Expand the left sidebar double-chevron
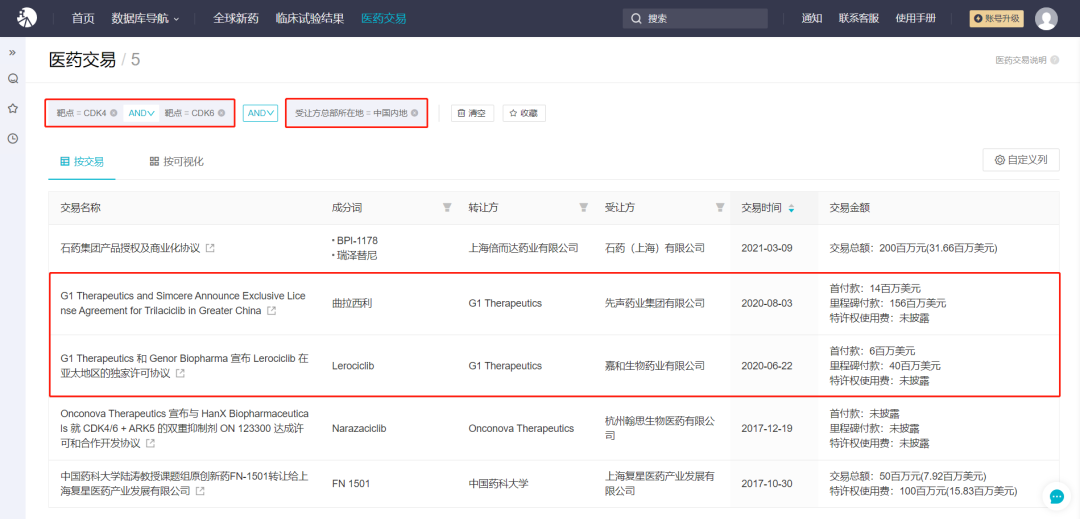Viewport: 1080px width, 519px height. pyautogui.click(x=12, y=52)
